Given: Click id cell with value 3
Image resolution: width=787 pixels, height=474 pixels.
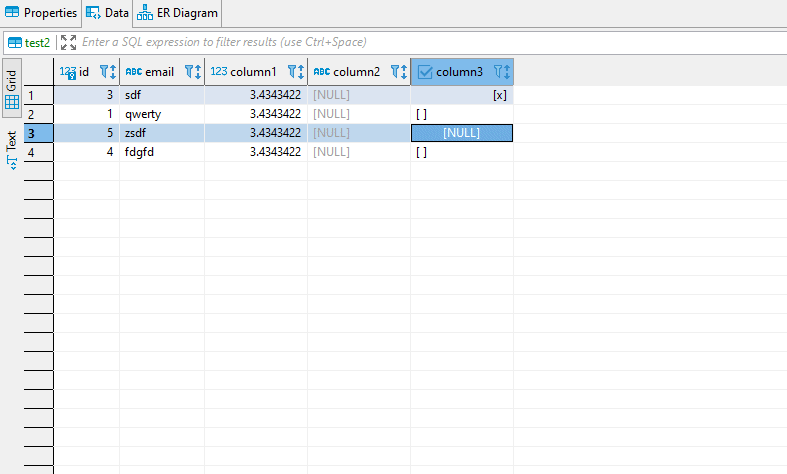Looking at the screenshot, I should pos(86,95).
